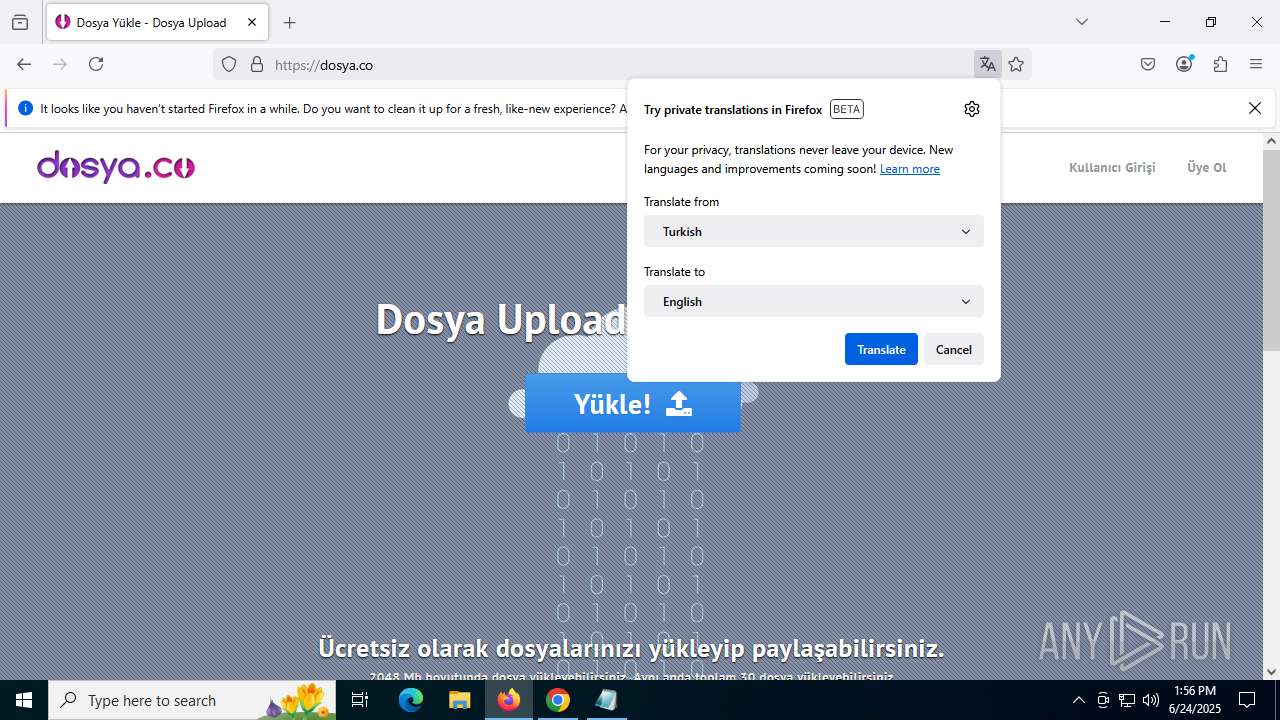
Task: List all tabs dropdown arrow
Action: point(1082,22)
